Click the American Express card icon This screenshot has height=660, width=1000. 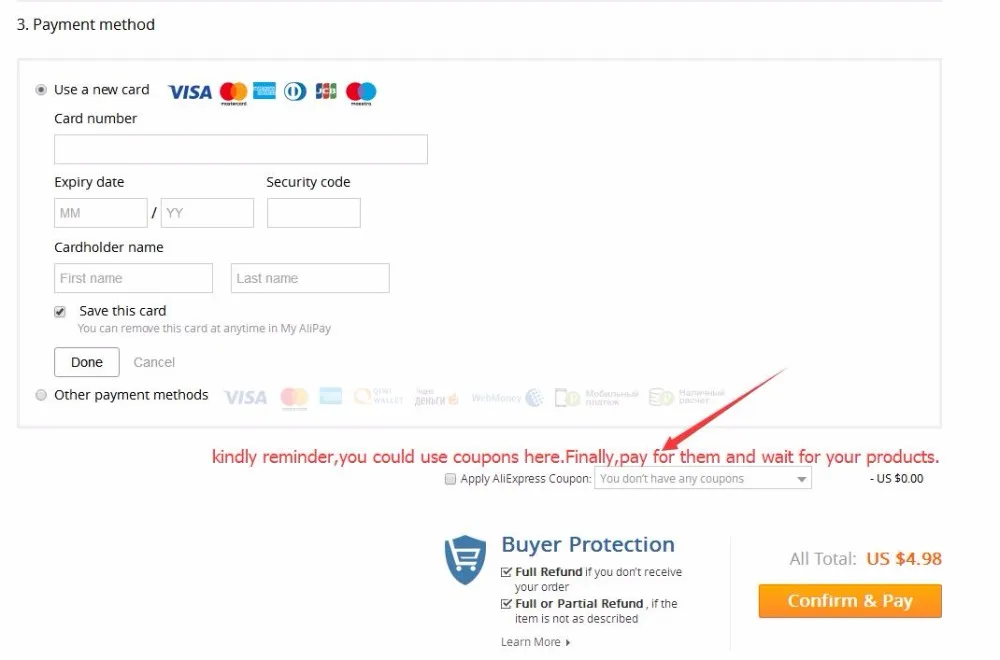click(x=264, y=91)
